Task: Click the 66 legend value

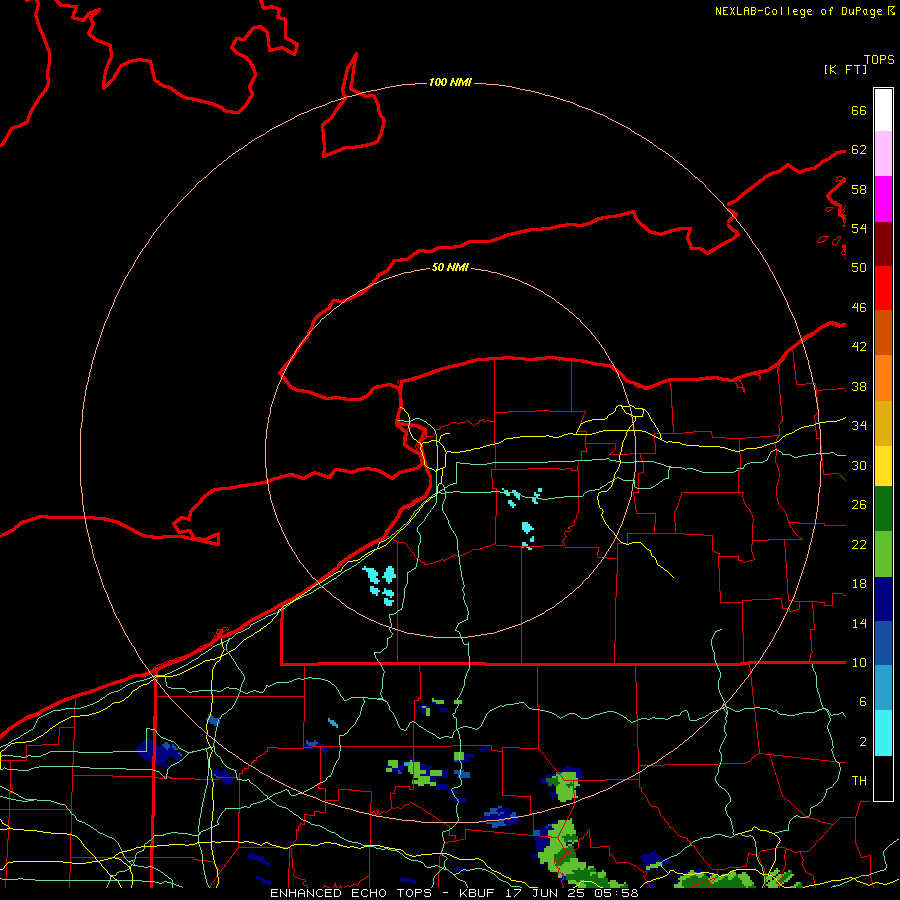Action: pyautogui.click(x=859, y=110)
